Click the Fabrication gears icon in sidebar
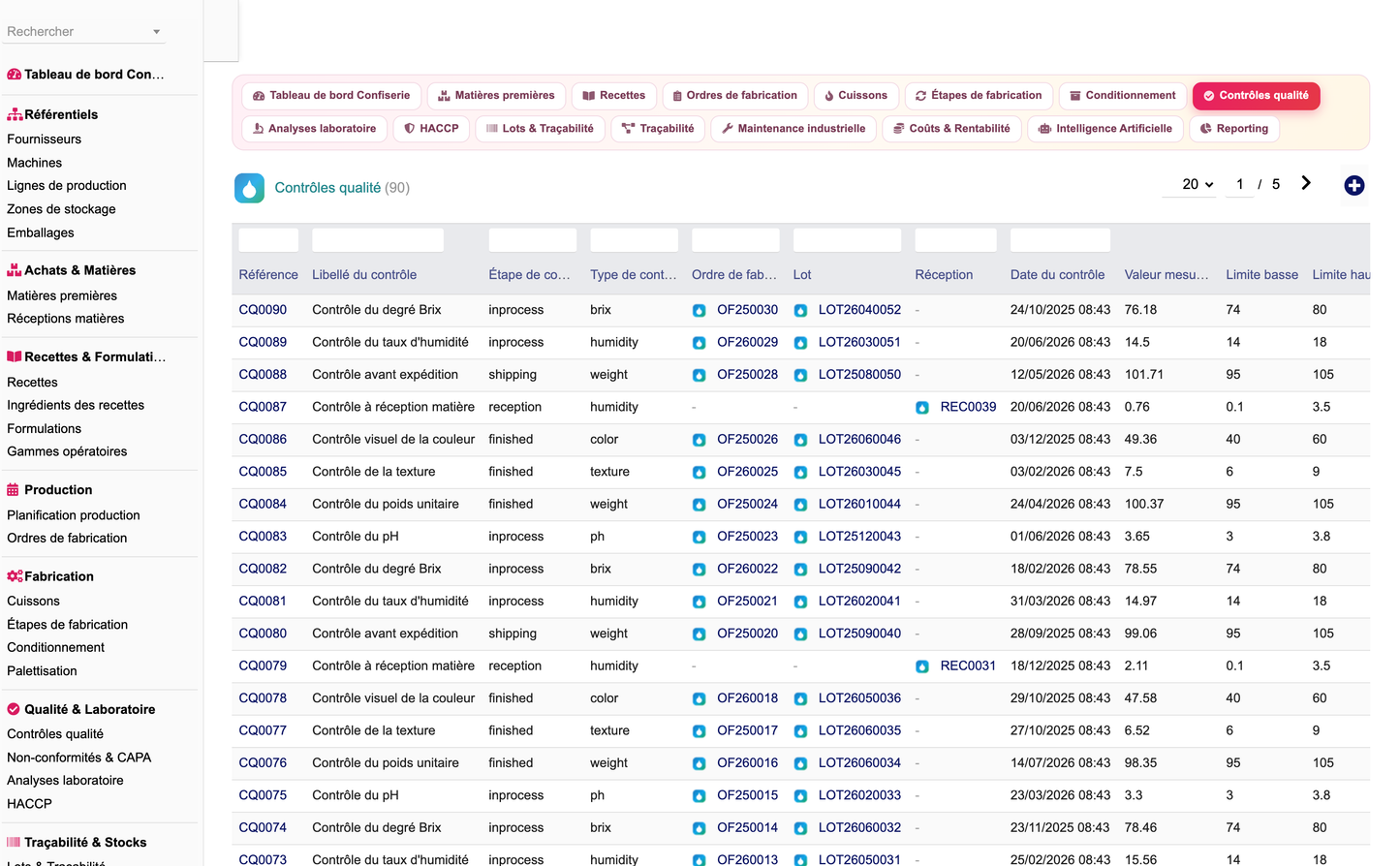 [x=15, y=576]
